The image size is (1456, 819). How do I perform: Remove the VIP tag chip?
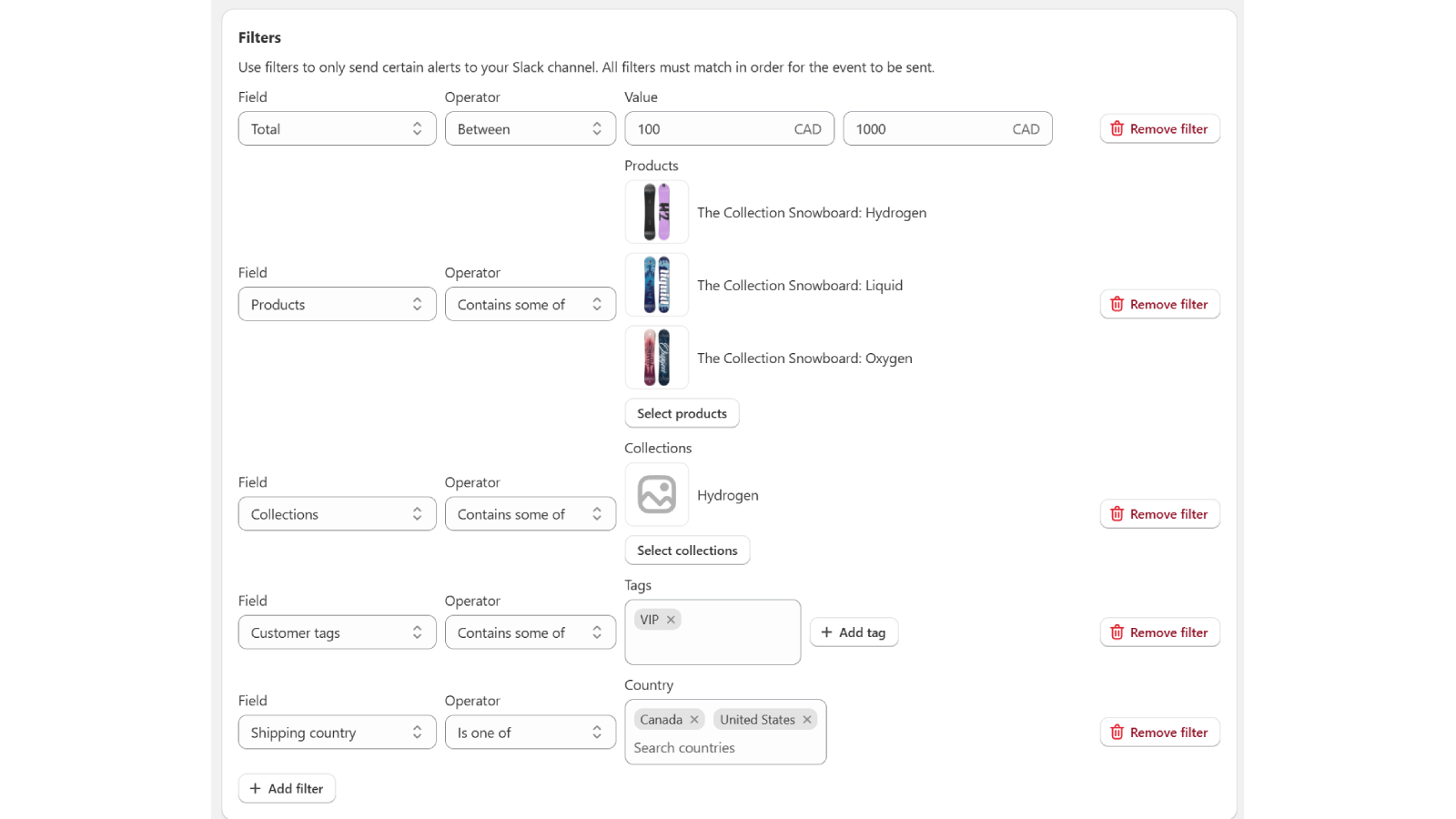click(671, 619)
